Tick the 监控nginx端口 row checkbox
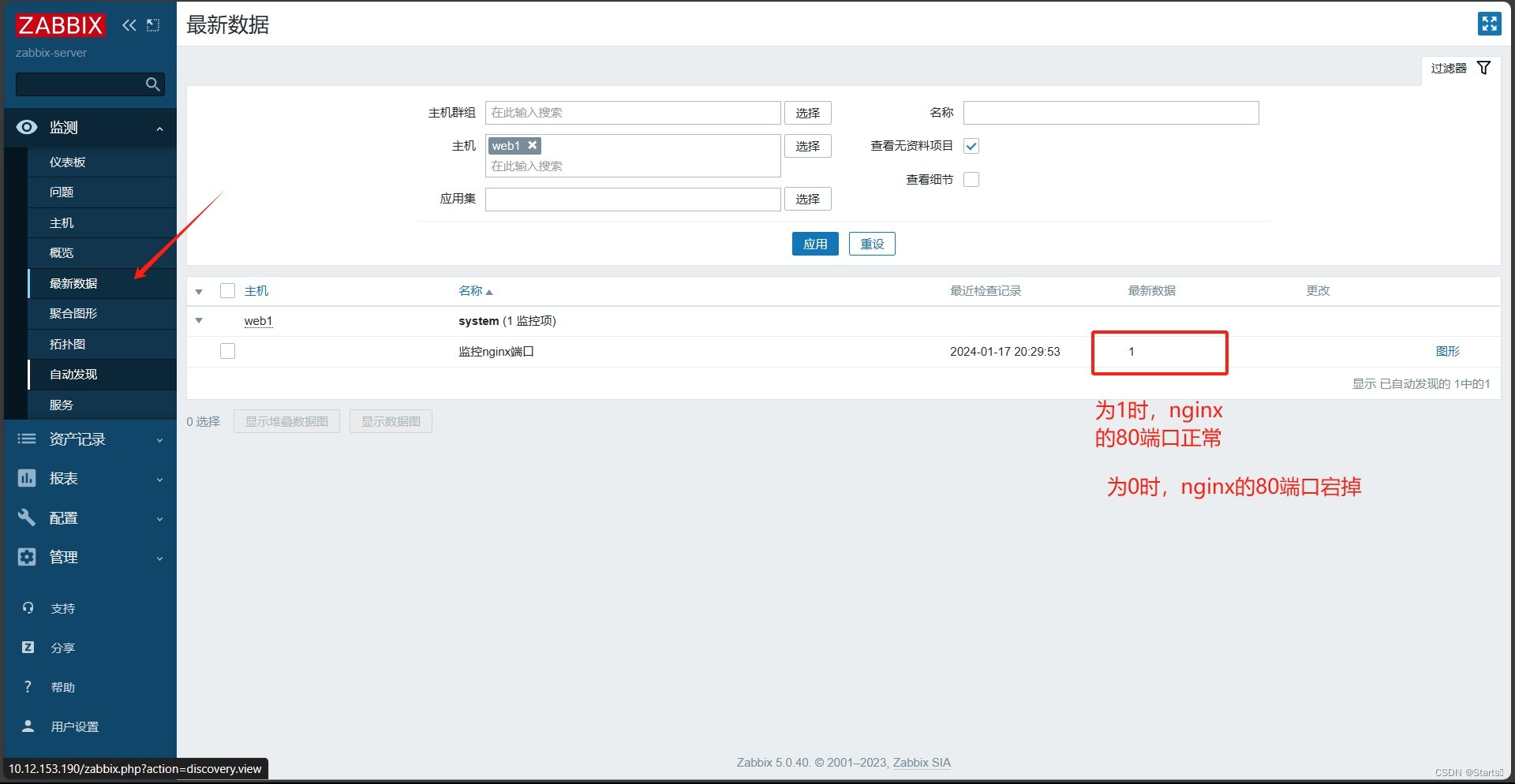 pos(227,351)
